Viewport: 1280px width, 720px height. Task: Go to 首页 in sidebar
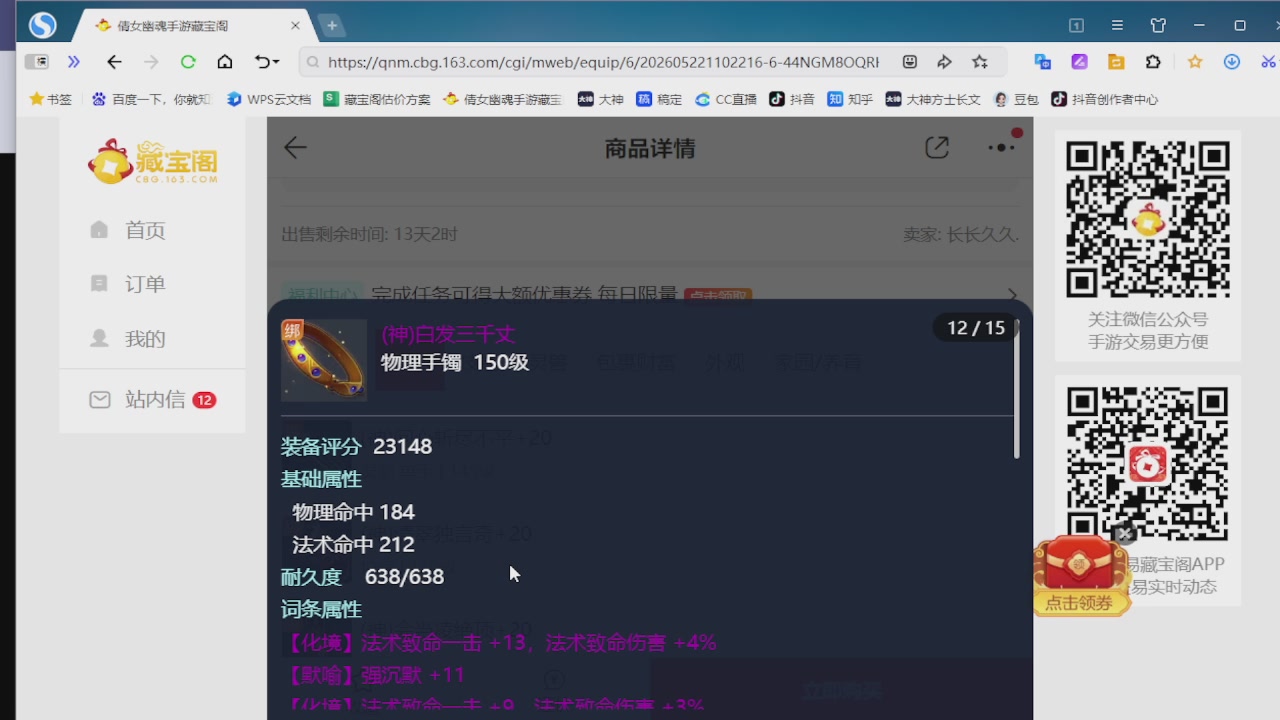[x=127, y=230]
